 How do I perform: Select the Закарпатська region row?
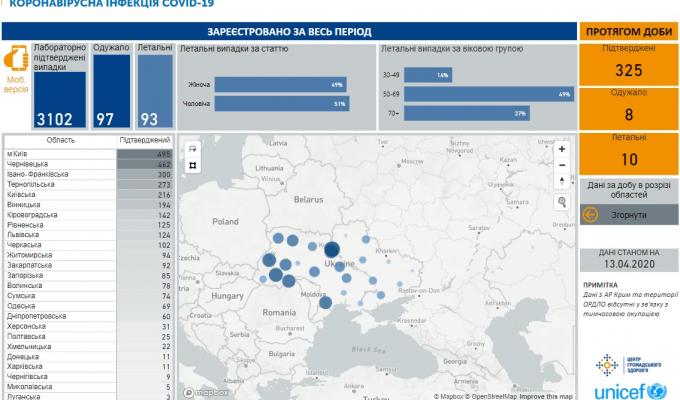tap(88, 266)
